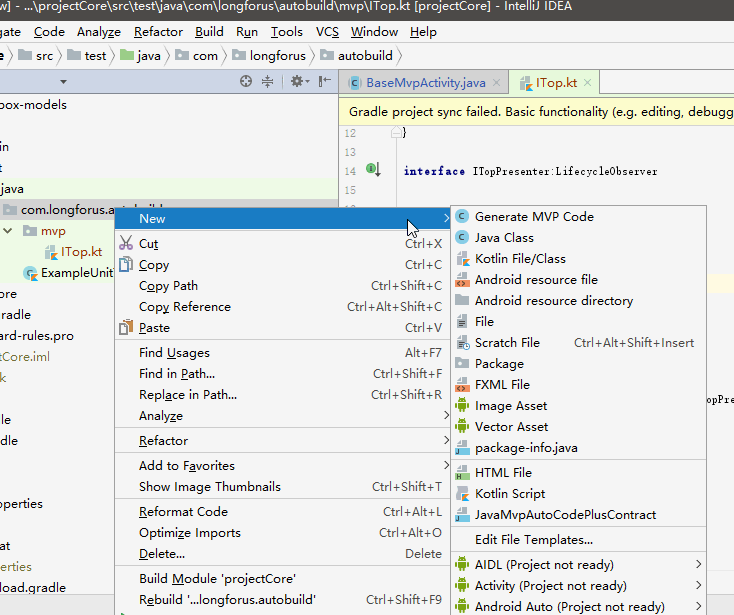This screenshot has width=734, height=615.
Task: Expand the Analyze submenu arrow
Action: click(x=446, y=415)
